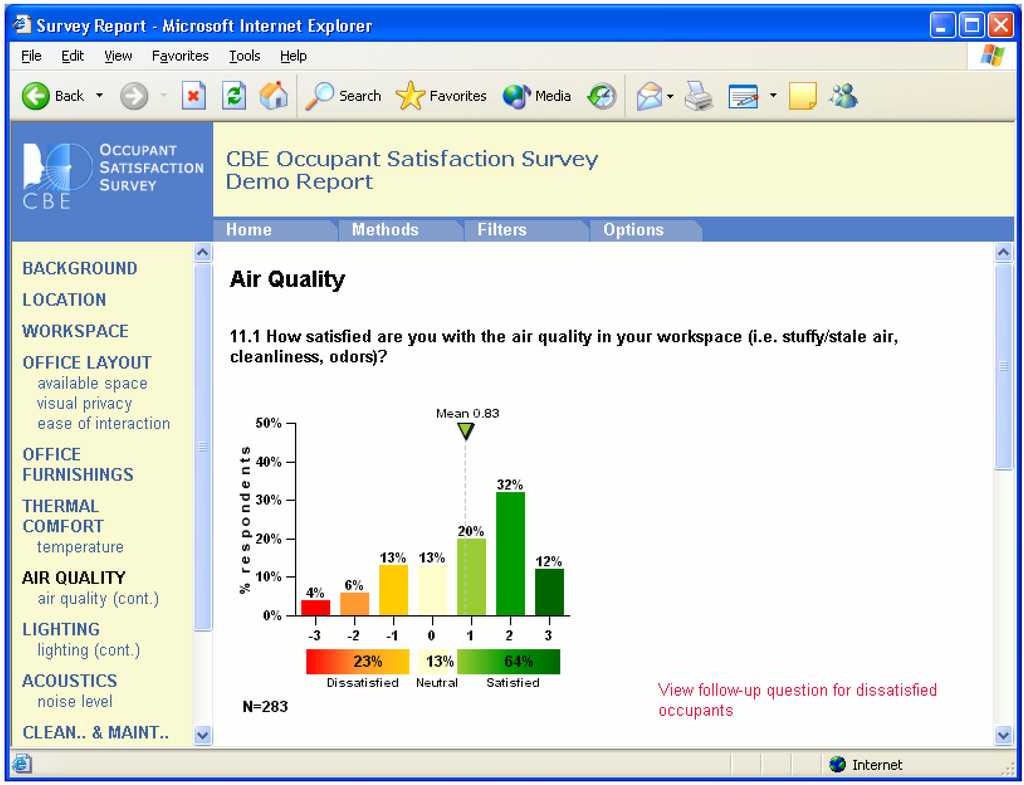Open the Mail envelope icon
Viewport: 1024px width, 785px height.
click(648, 96)
